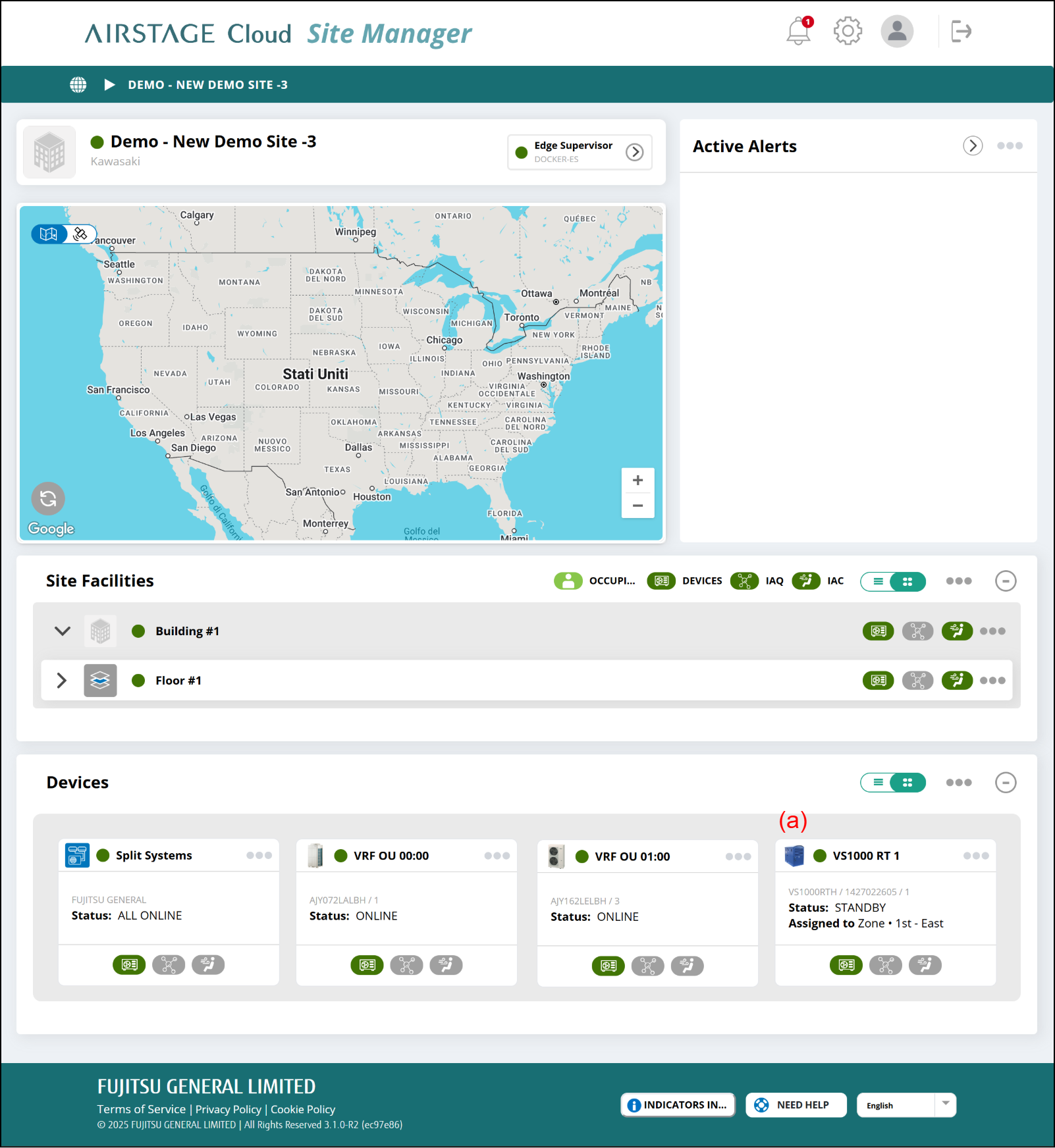Click the IAC icon on Floor #1 row
Viewport: 1055px width, 1148px height.
(957, 681)
